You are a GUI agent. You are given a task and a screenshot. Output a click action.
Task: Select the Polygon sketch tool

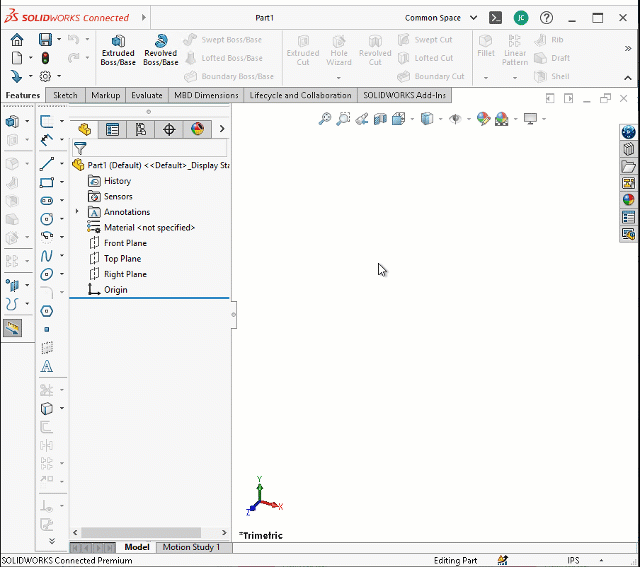47,311
